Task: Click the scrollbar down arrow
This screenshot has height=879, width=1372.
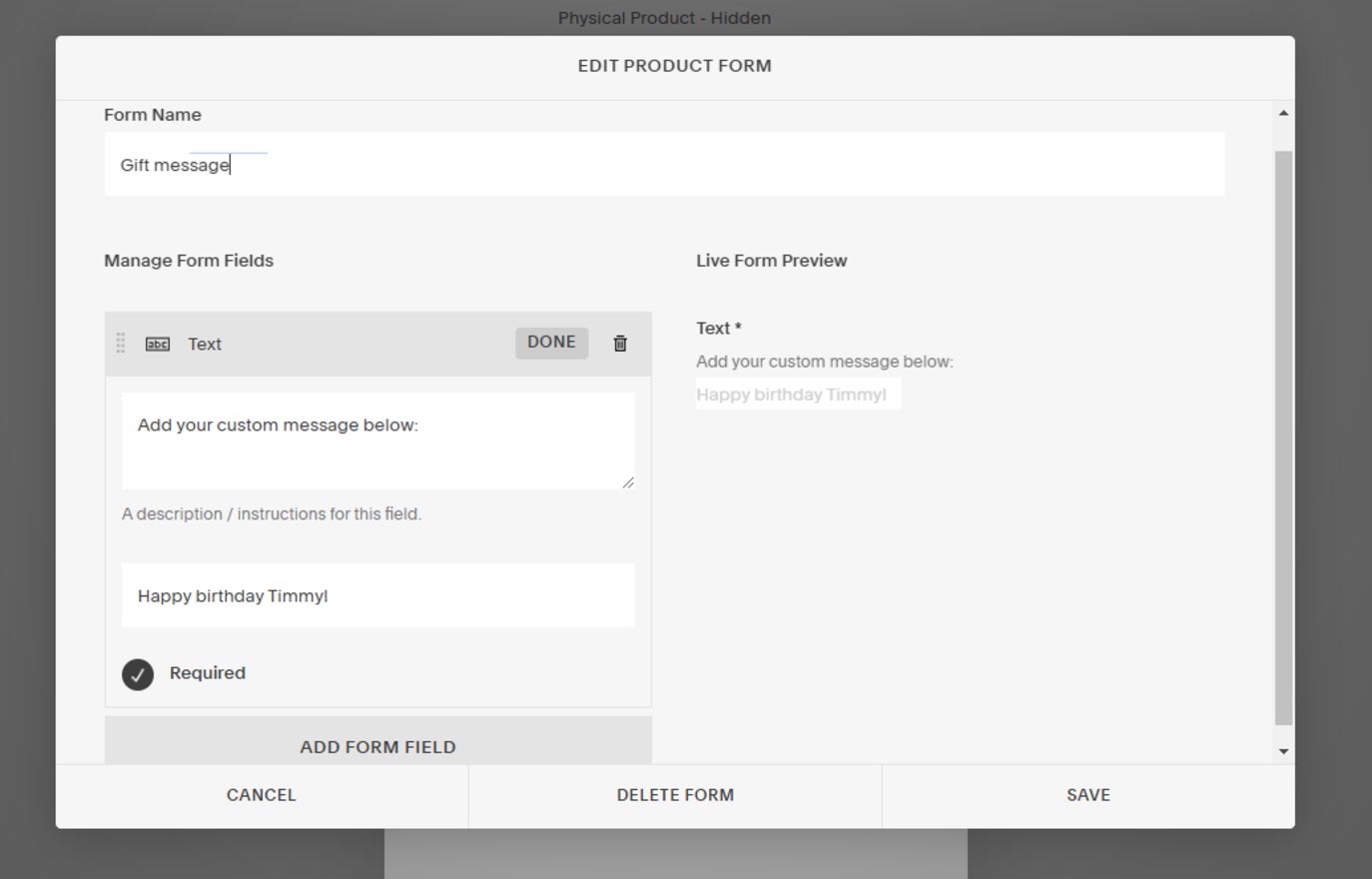Action: coord(1283,751)
